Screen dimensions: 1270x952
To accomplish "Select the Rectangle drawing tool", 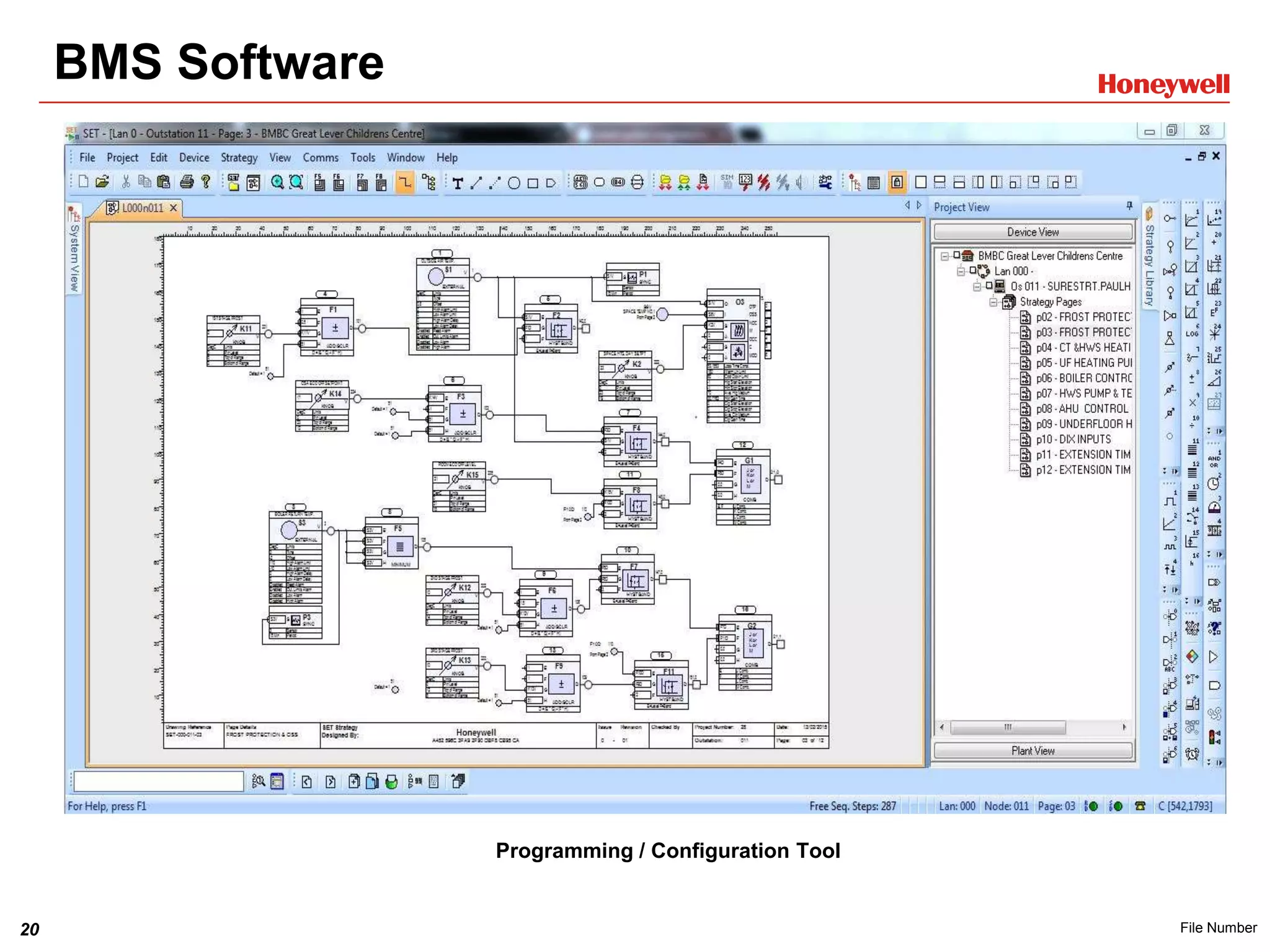I will tap(533, 183).
